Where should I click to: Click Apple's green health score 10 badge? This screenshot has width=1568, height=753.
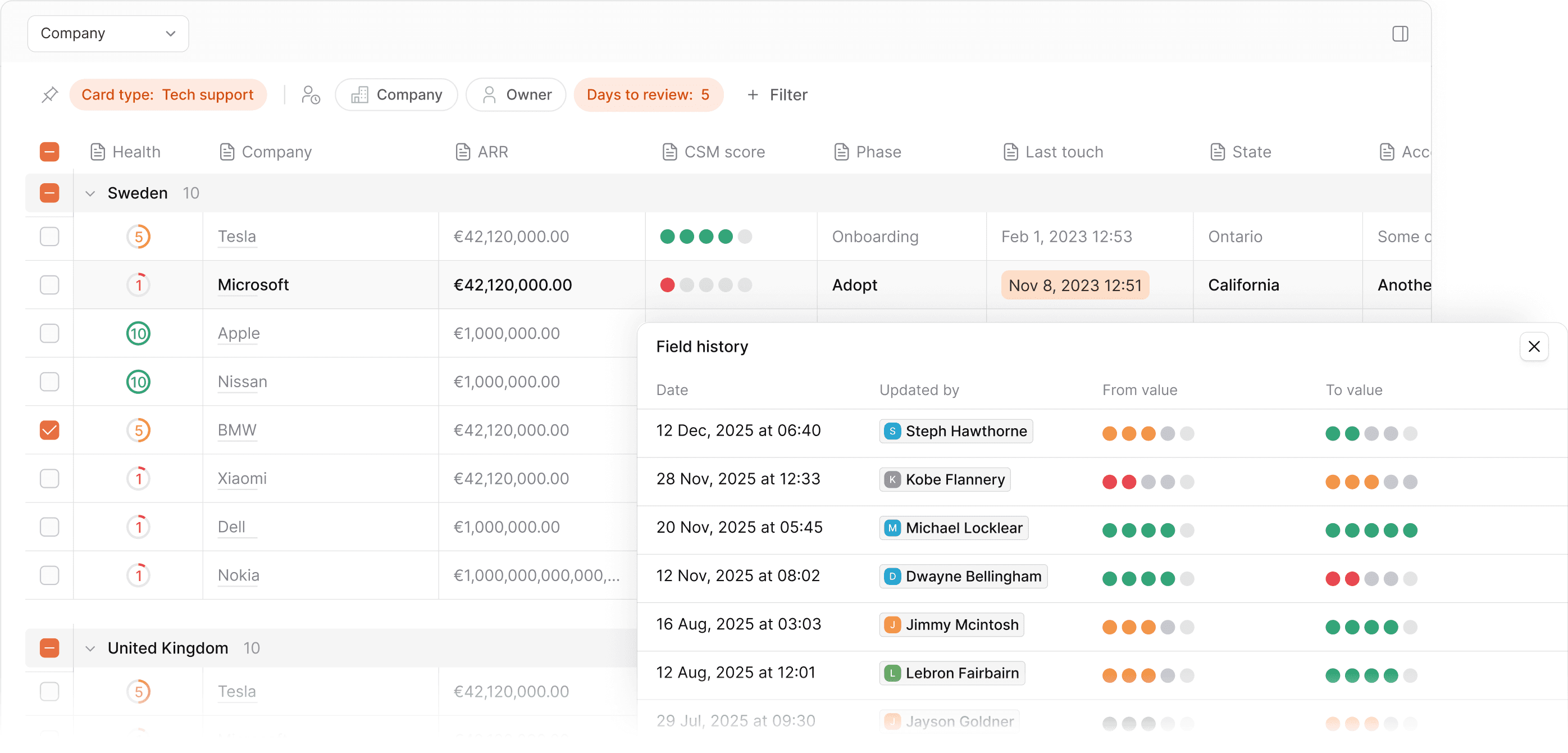[138, 333]
